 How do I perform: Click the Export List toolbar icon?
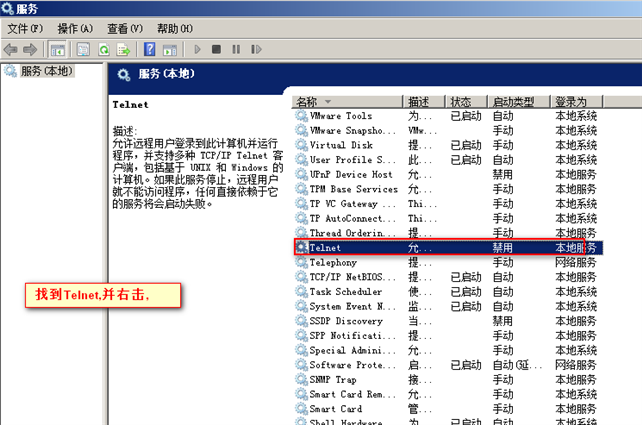(123, 50)
